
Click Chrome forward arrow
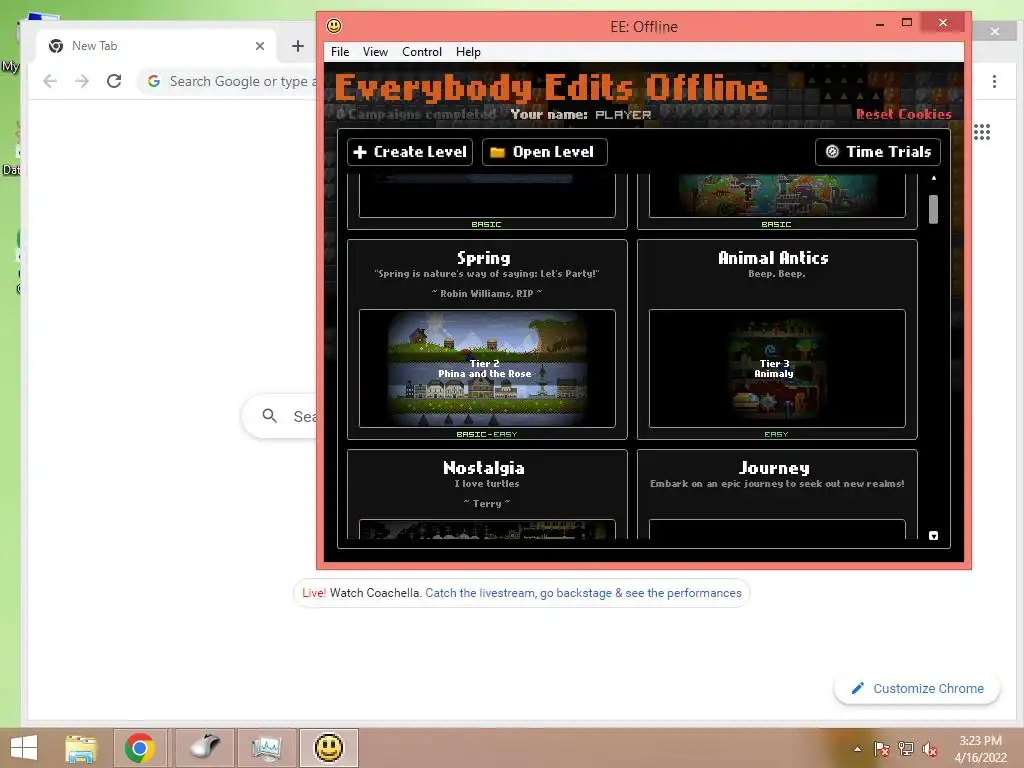pos(82,81)
